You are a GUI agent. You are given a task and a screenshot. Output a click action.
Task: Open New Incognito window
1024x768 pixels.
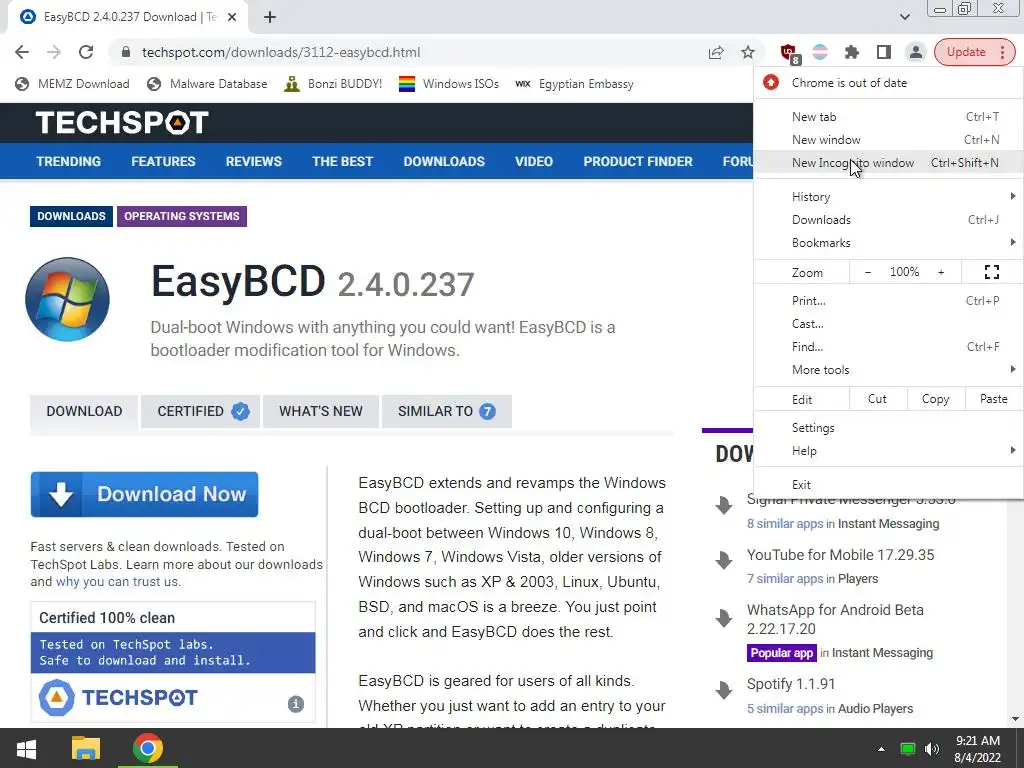pos(888,163)
